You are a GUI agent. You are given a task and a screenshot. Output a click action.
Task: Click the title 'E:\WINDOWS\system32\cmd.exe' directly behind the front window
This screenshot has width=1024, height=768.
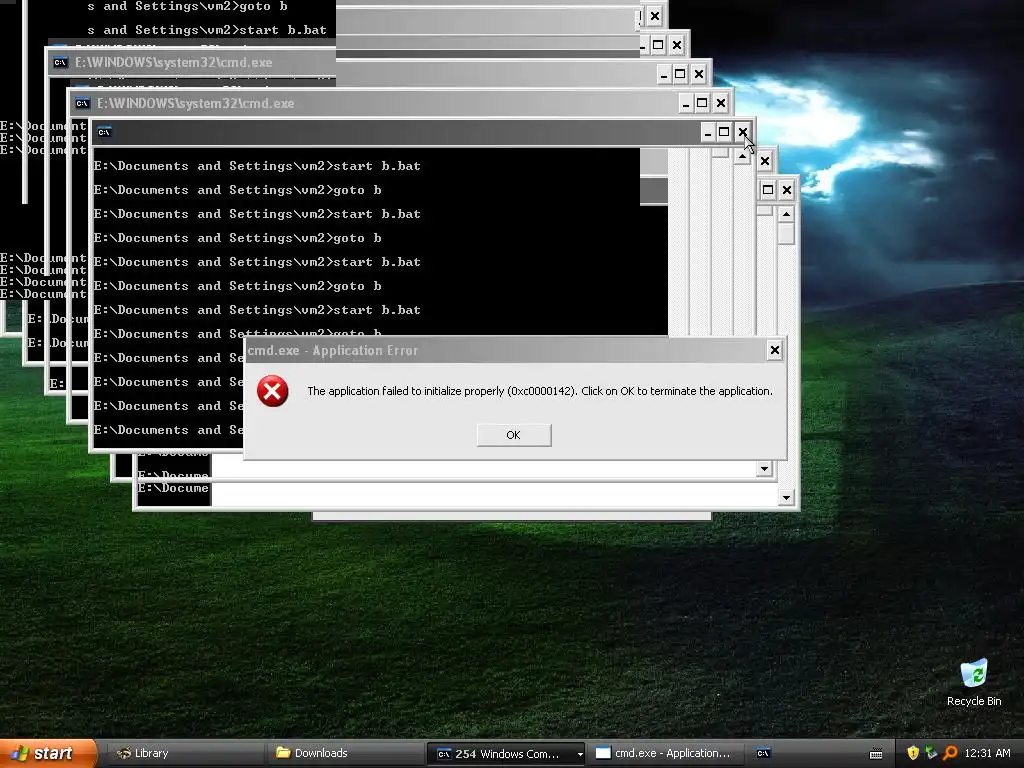(x=195, y=103)
